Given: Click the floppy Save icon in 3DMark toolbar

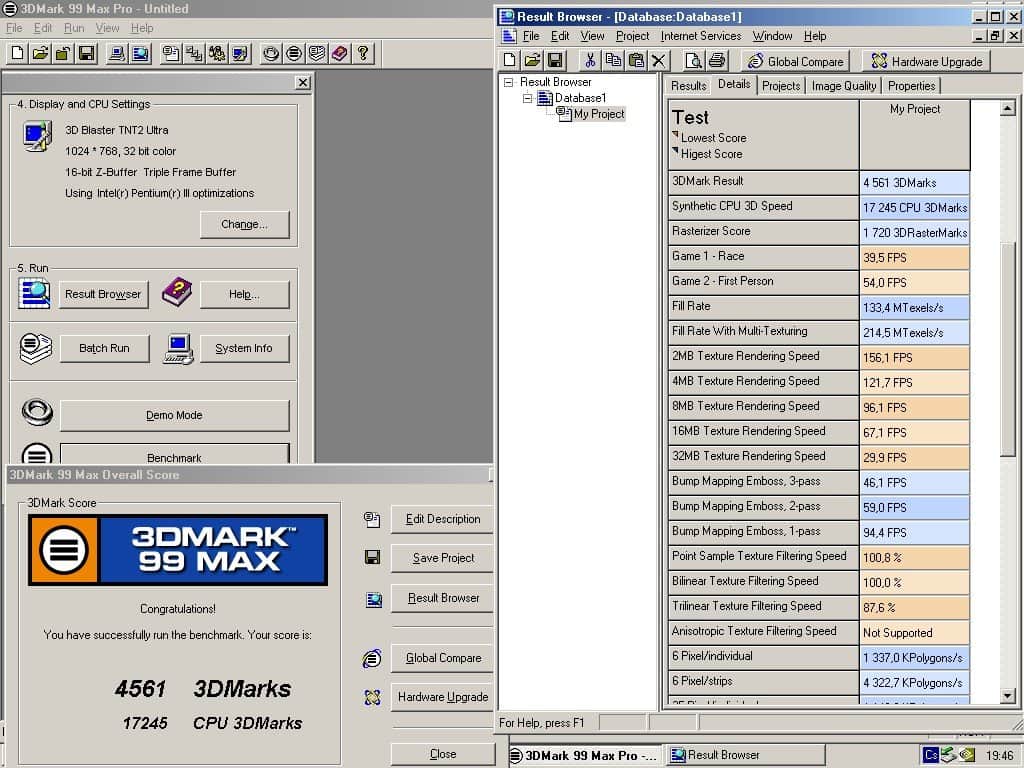Looking at the screenshot, I should tap(86, 53).
